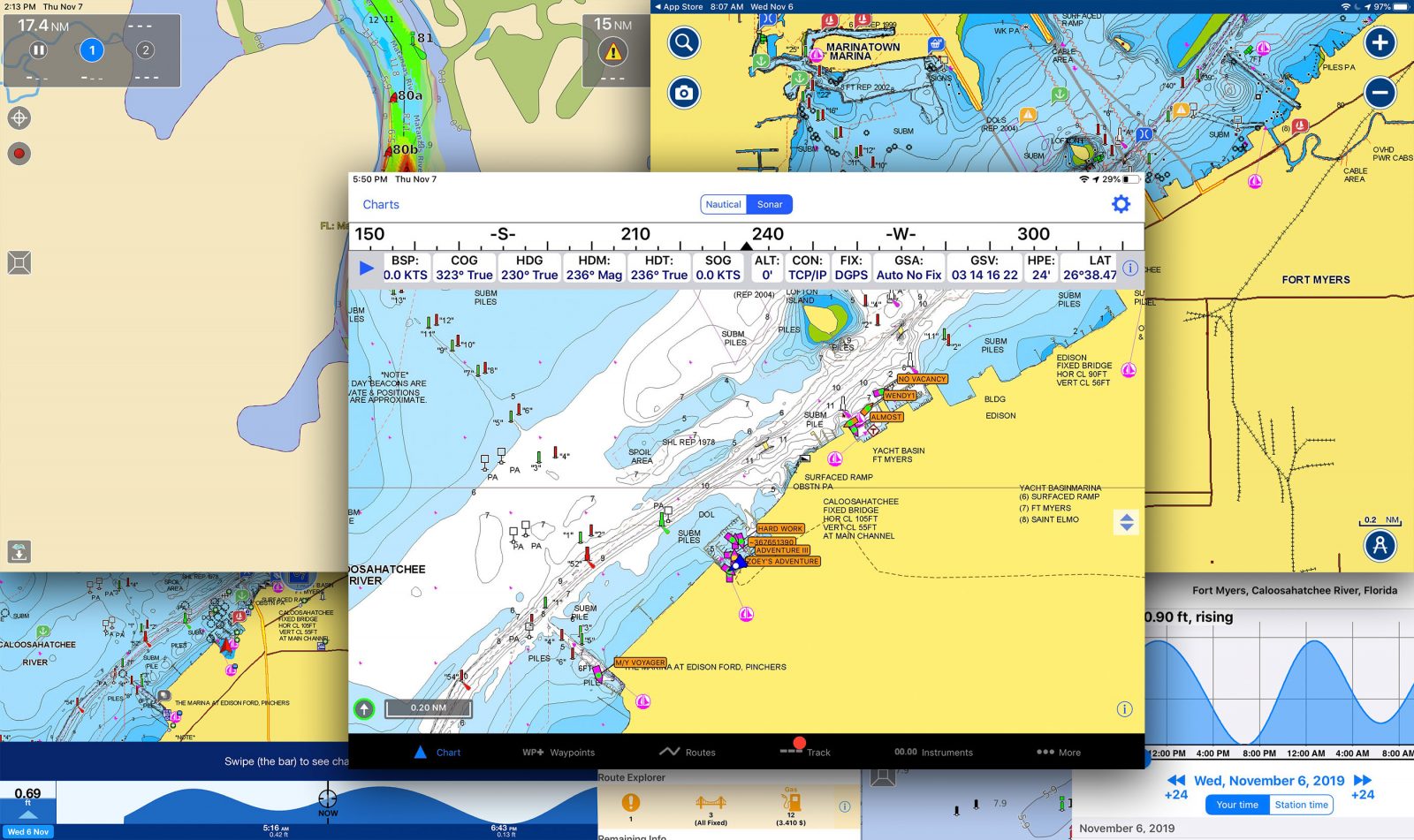Tap the warning triangle icon beside 15 NM
The width and height of the screenshot is (1414, 840).
pos(613,52)
